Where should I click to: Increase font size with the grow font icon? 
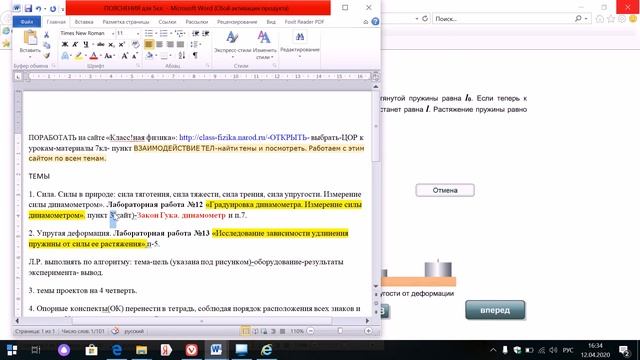[125, 56]
